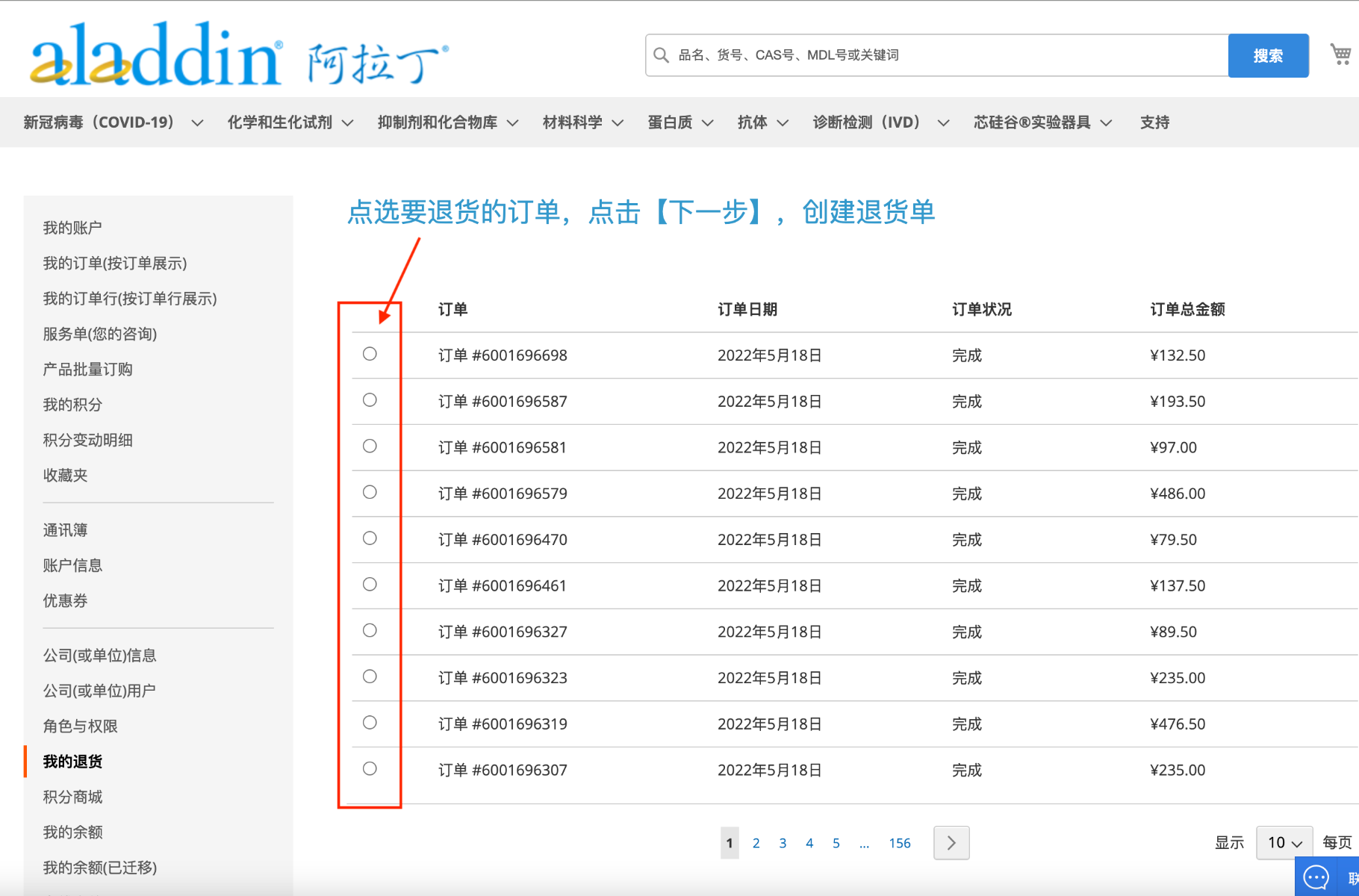Expand the 抗体 navigation menu
Viewport: 1359px width, 896px height.
click(x=762, y=122)
